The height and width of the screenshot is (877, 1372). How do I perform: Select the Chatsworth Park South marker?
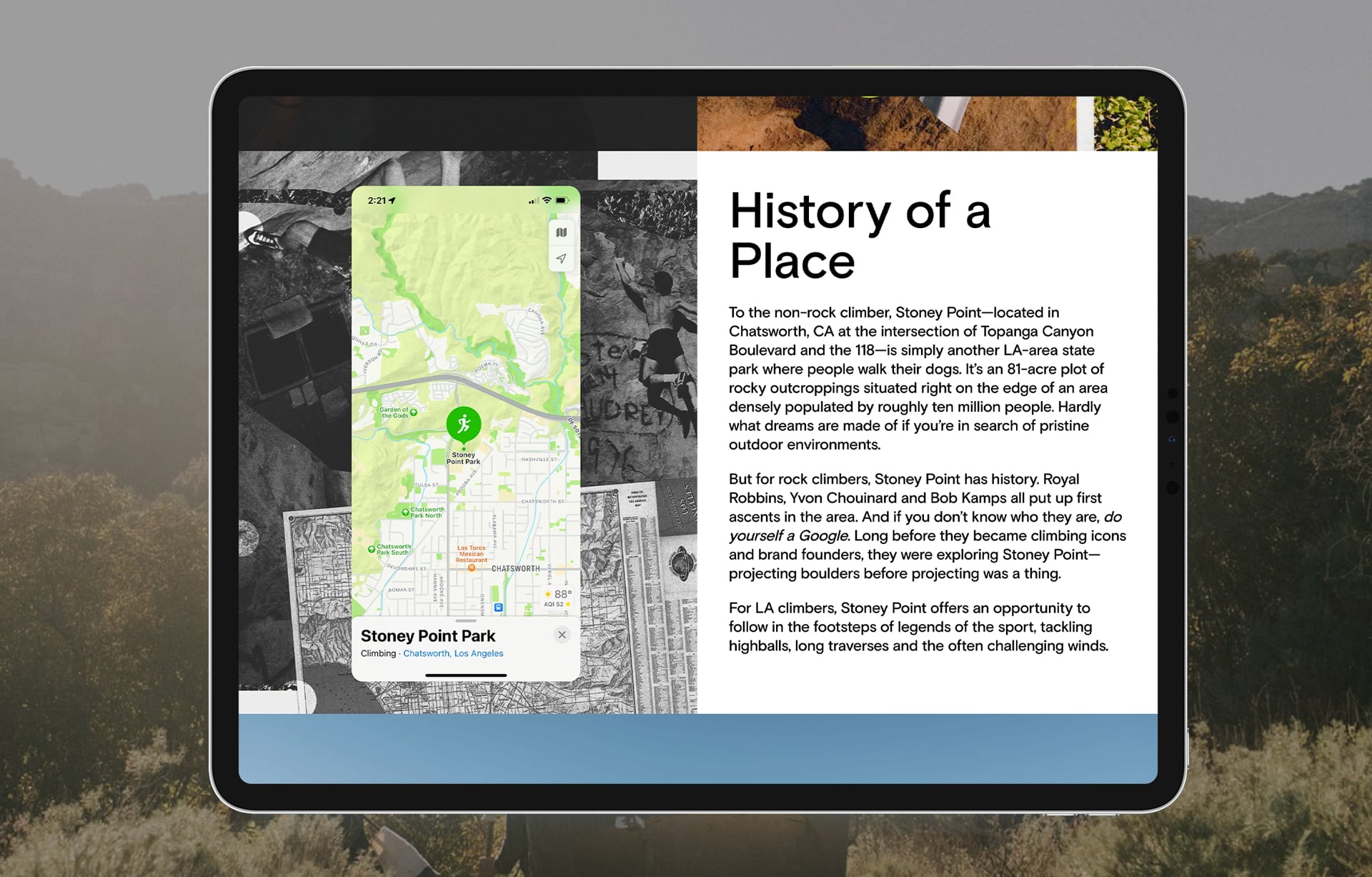[x=372, y=549]
